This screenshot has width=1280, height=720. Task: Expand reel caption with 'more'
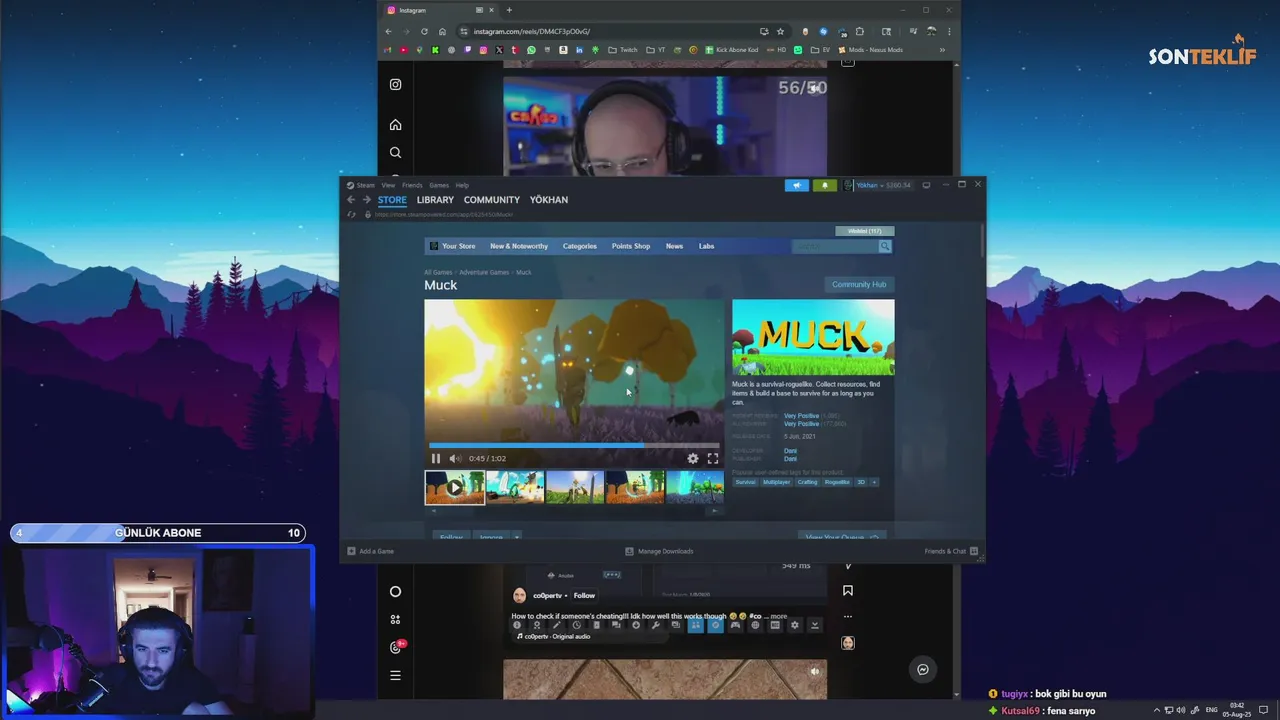click(x=778, y=616)
